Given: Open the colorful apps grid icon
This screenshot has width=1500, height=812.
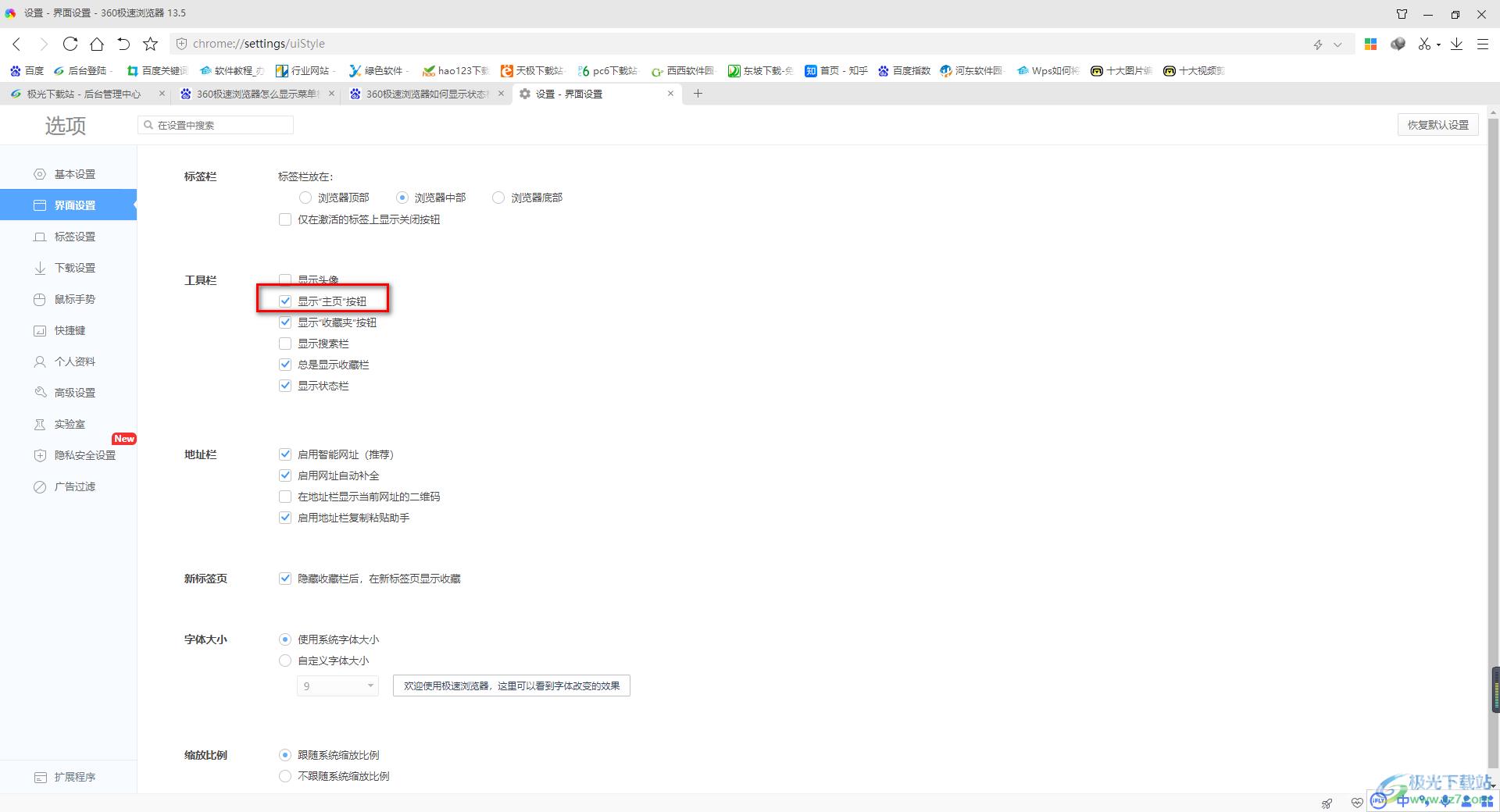Looking at the screenshot, I should (x=1370, y=44).
